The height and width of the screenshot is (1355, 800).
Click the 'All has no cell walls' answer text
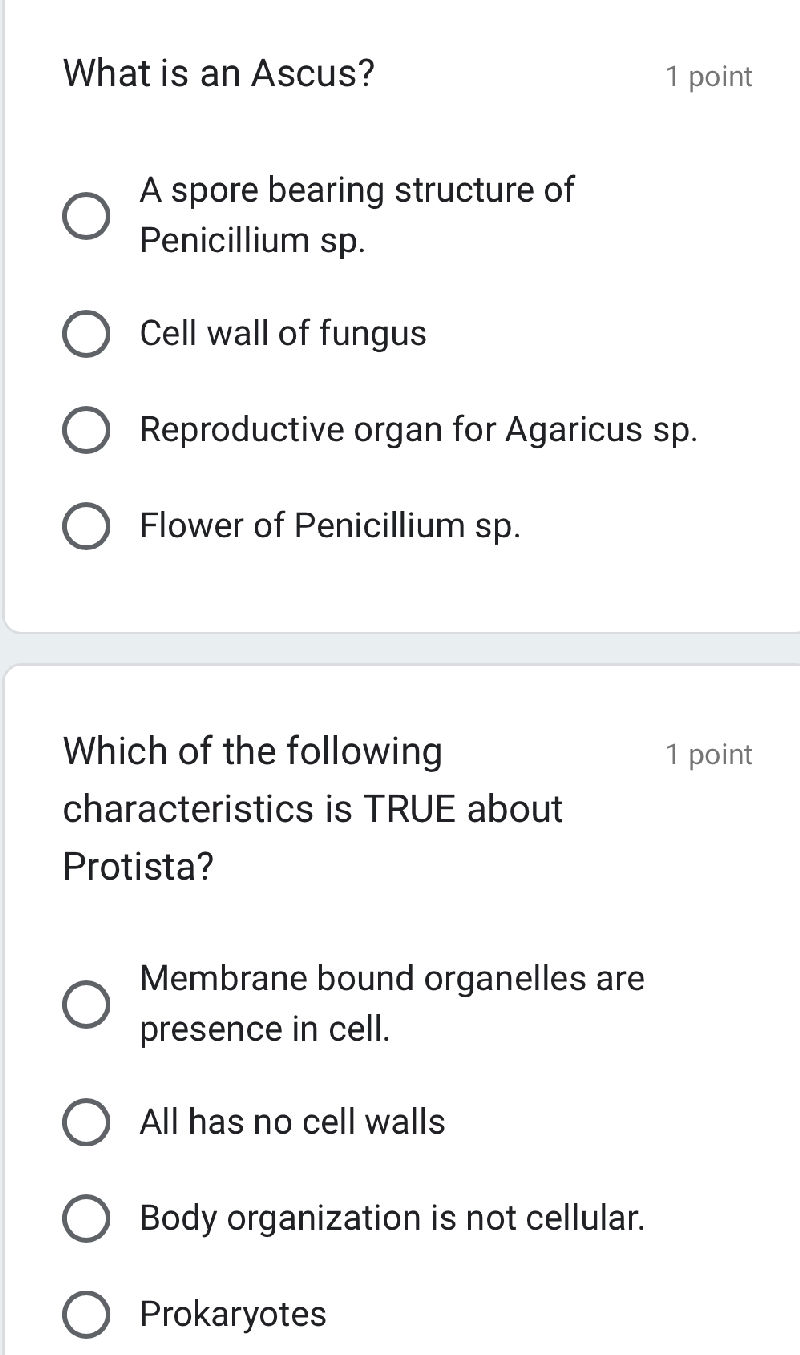point(293,1122)
